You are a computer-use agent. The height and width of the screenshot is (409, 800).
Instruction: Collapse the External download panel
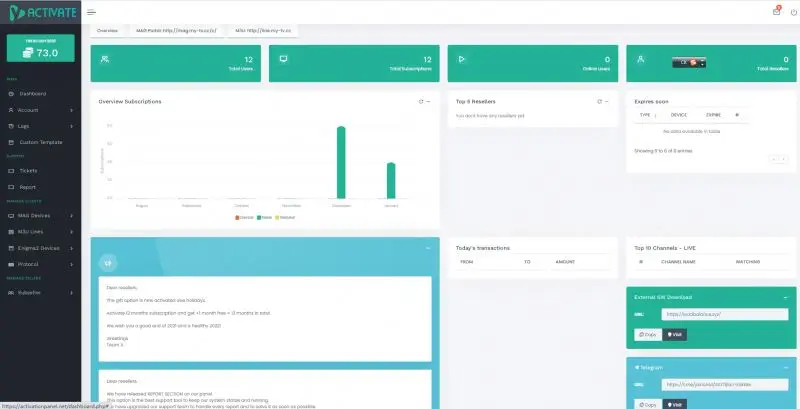tap(785, 297)
